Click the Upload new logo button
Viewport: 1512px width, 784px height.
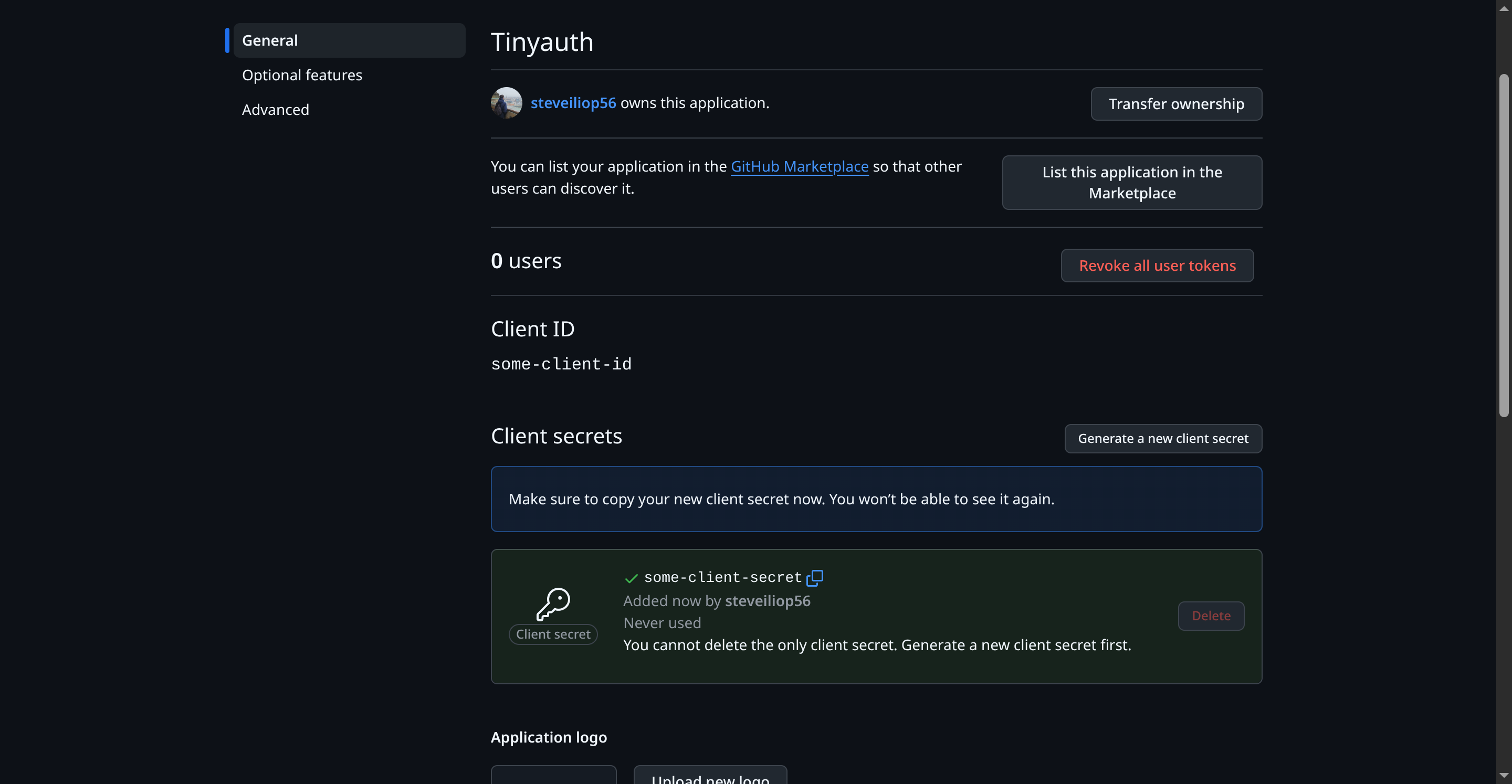click(x=710, y=778)
